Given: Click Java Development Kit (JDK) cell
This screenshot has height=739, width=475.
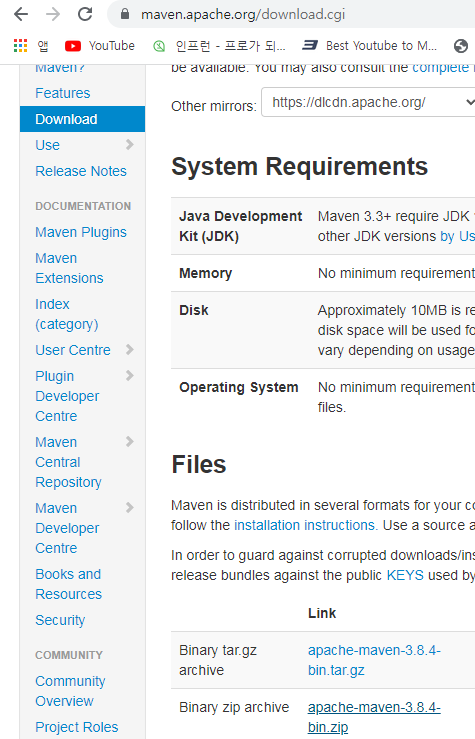Looking at the screenshot, I should pos(240,226).
